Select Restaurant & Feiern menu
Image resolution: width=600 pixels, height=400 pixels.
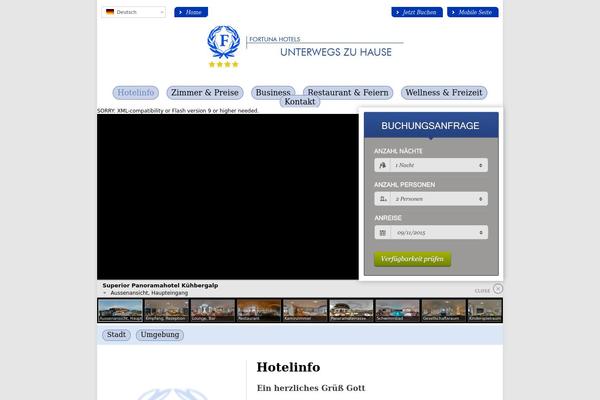pyautogui.click(x=348, y=92)
